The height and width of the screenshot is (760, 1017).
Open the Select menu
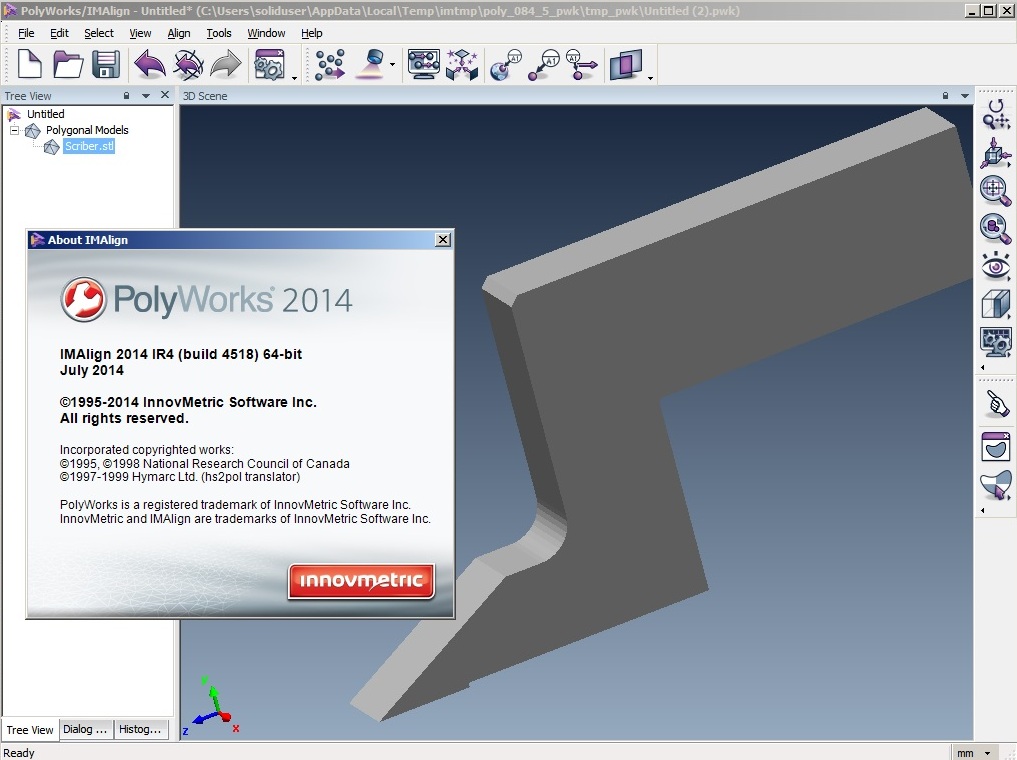[99, 33]
